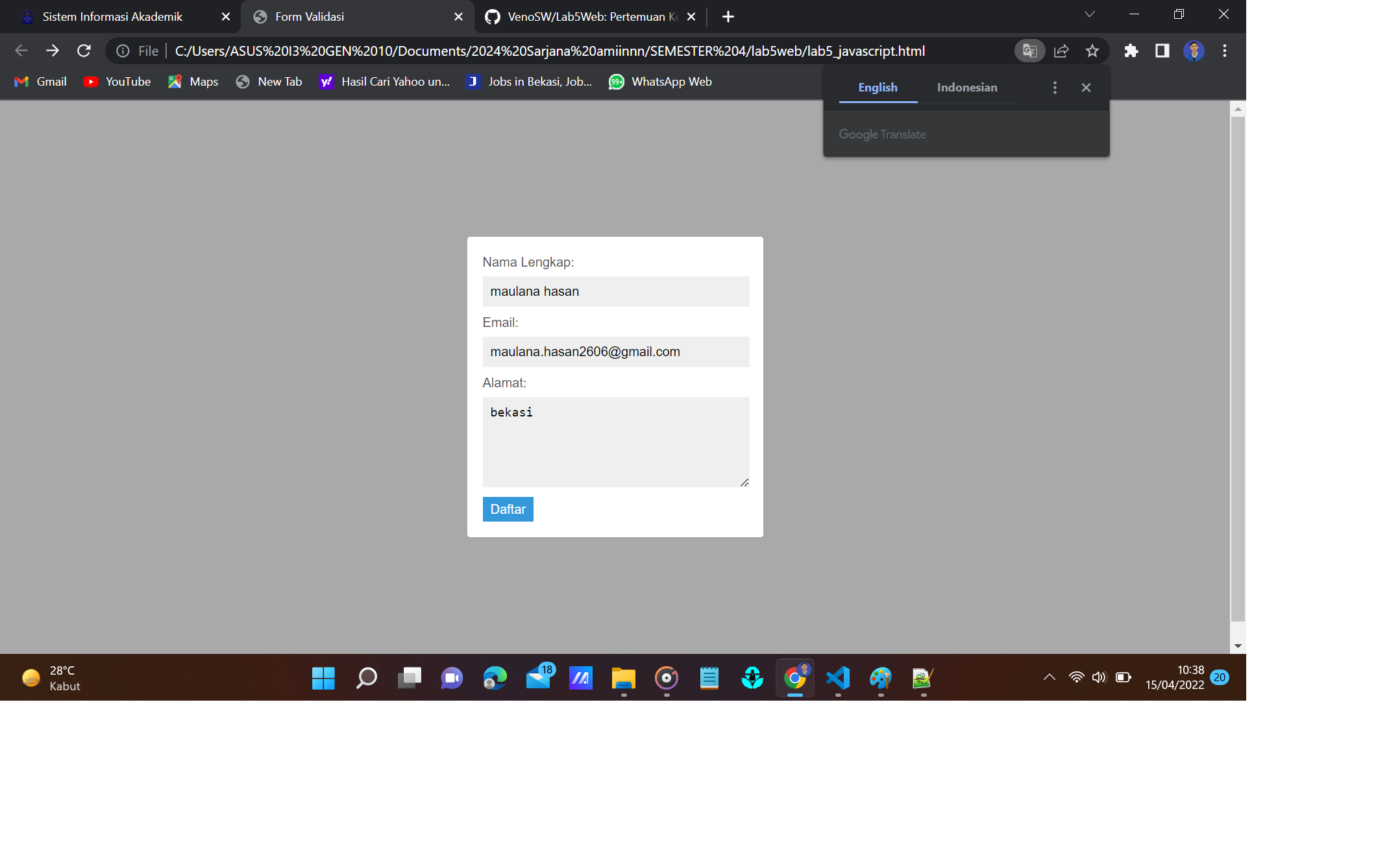Screen dimensions: 1389x868
Task: Open the Extensions puzzle piece icon
Action: [1131, 51]
